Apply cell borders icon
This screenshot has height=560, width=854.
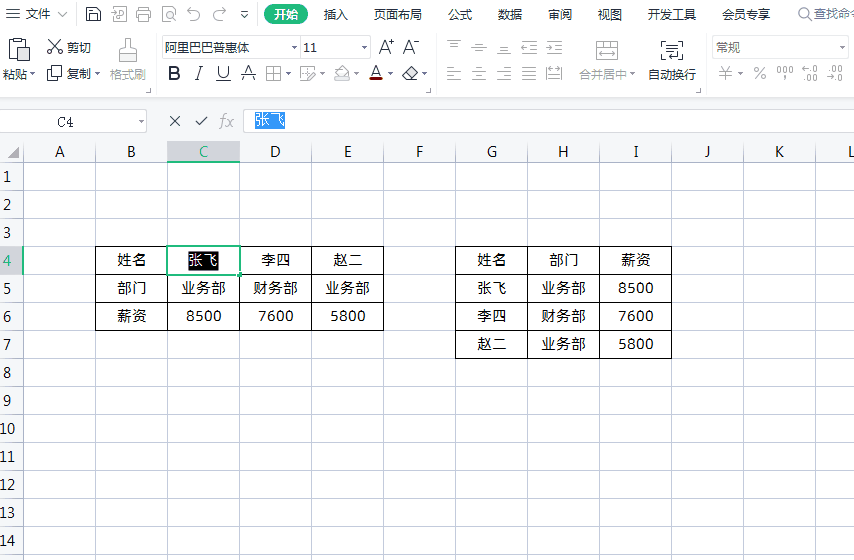click(x=273, y=73)
